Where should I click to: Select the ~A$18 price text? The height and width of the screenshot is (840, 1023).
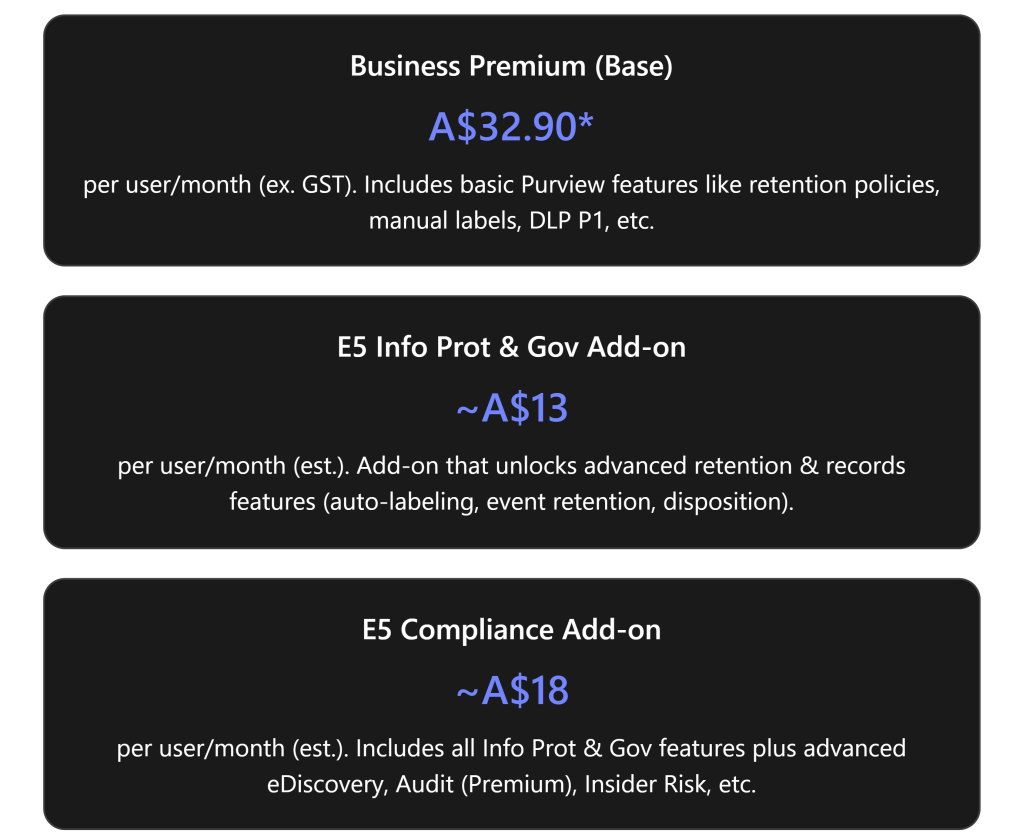(511, 690)
